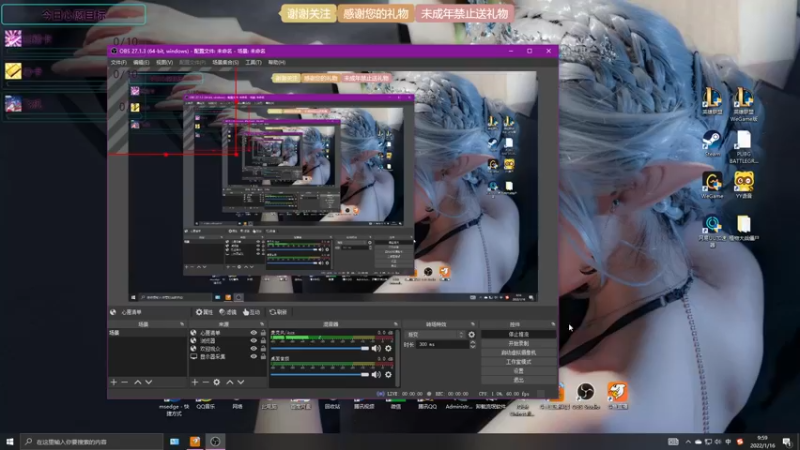The width and height of the screenshot is (800, 450).
Task: Move scene up in Scenes panel
Action: (138, 382)
